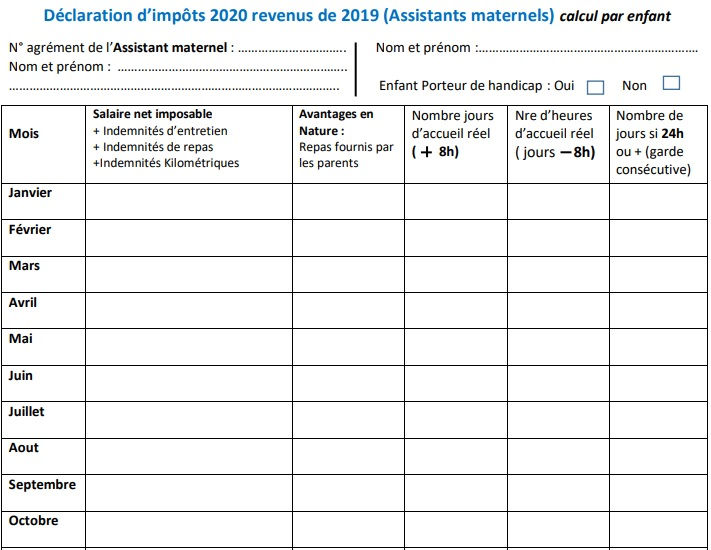Click Mars nombre jours d'accueil cell
The height and width of the screenshot is (550, 711).
click(456, 274)
